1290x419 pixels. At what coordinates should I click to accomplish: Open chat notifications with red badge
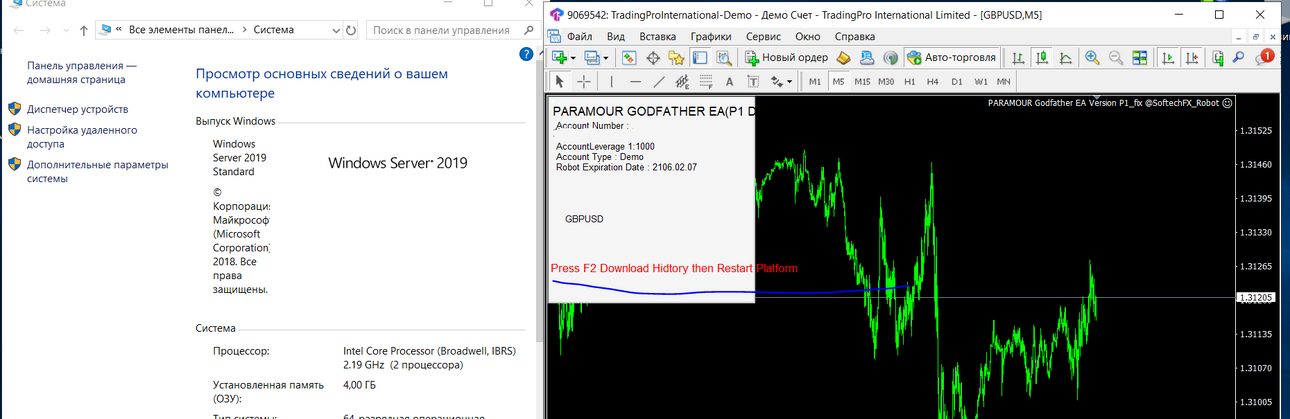[x=1265, y=57]
